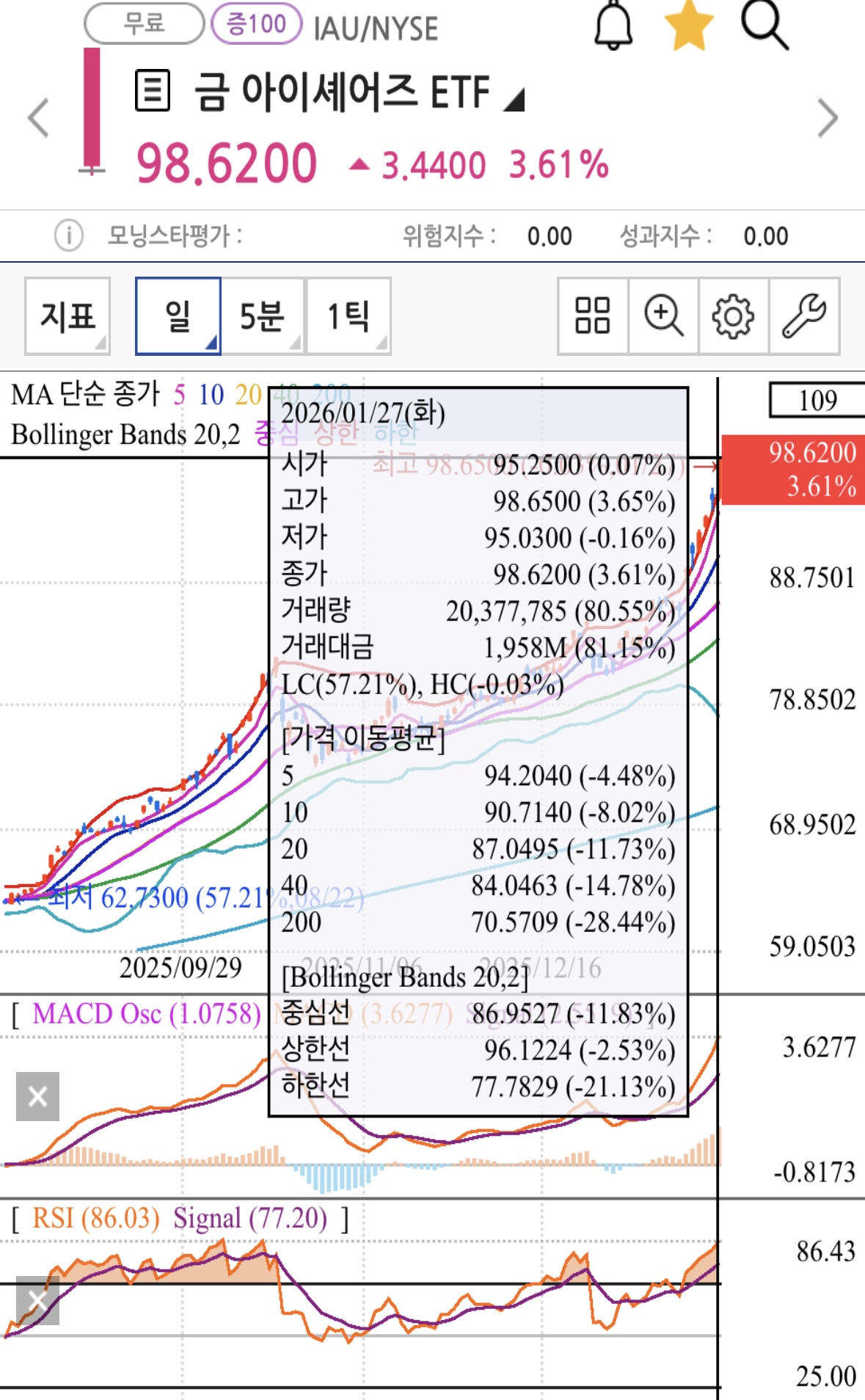Tap the 고가 98.6500 row

click(478, 501)
